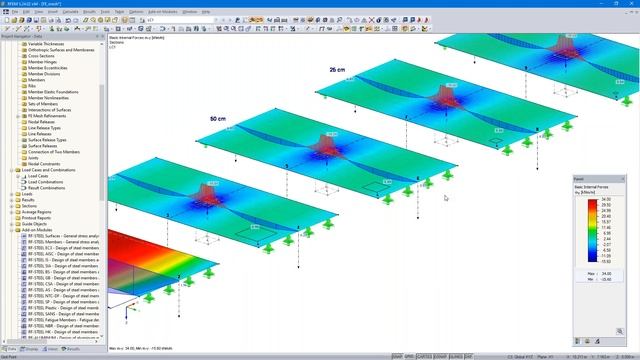This screenshot has width=640, height=360.
Task: Click the New file icon in toolbar
Action: click(7, 20)
